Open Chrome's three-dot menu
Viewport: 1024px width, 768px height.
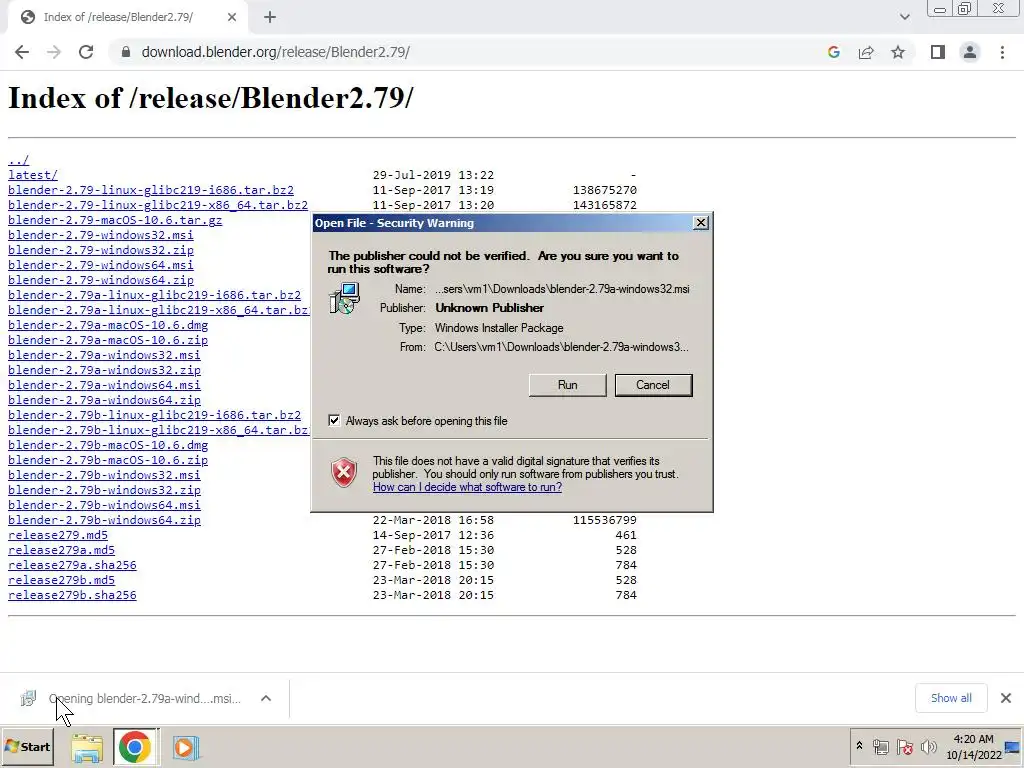coord(1002,52)
